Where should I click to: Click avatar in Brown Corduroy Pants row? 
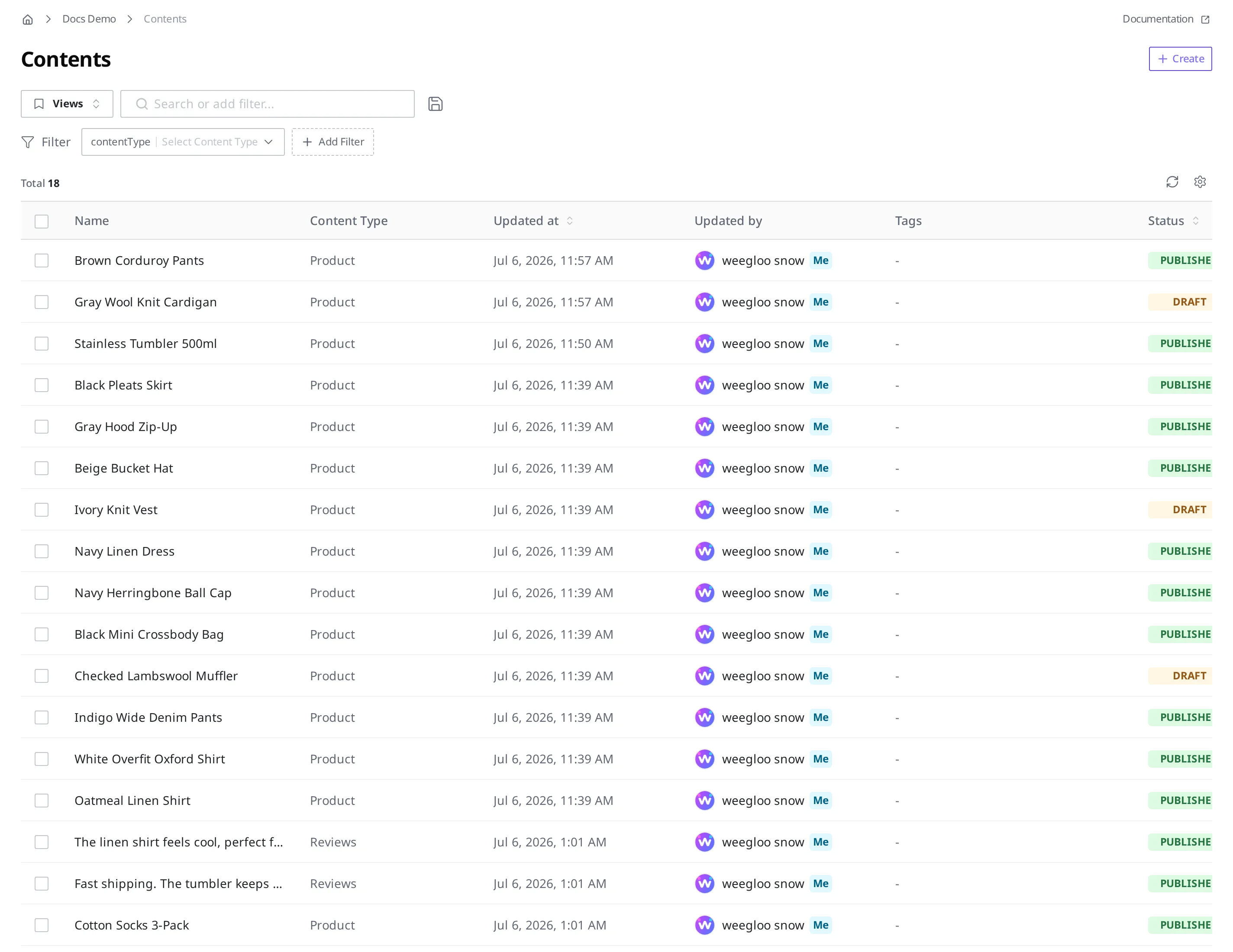[704, 261]
